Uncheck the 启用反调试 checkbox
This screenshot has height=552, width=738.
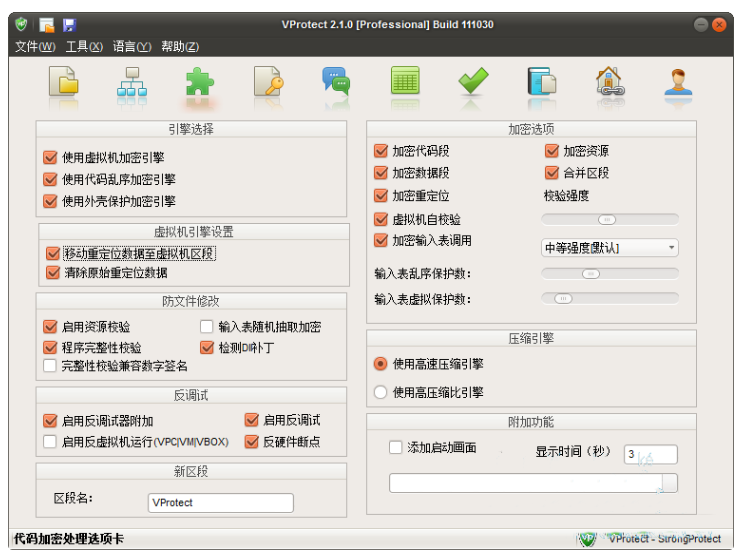point(252,420)
